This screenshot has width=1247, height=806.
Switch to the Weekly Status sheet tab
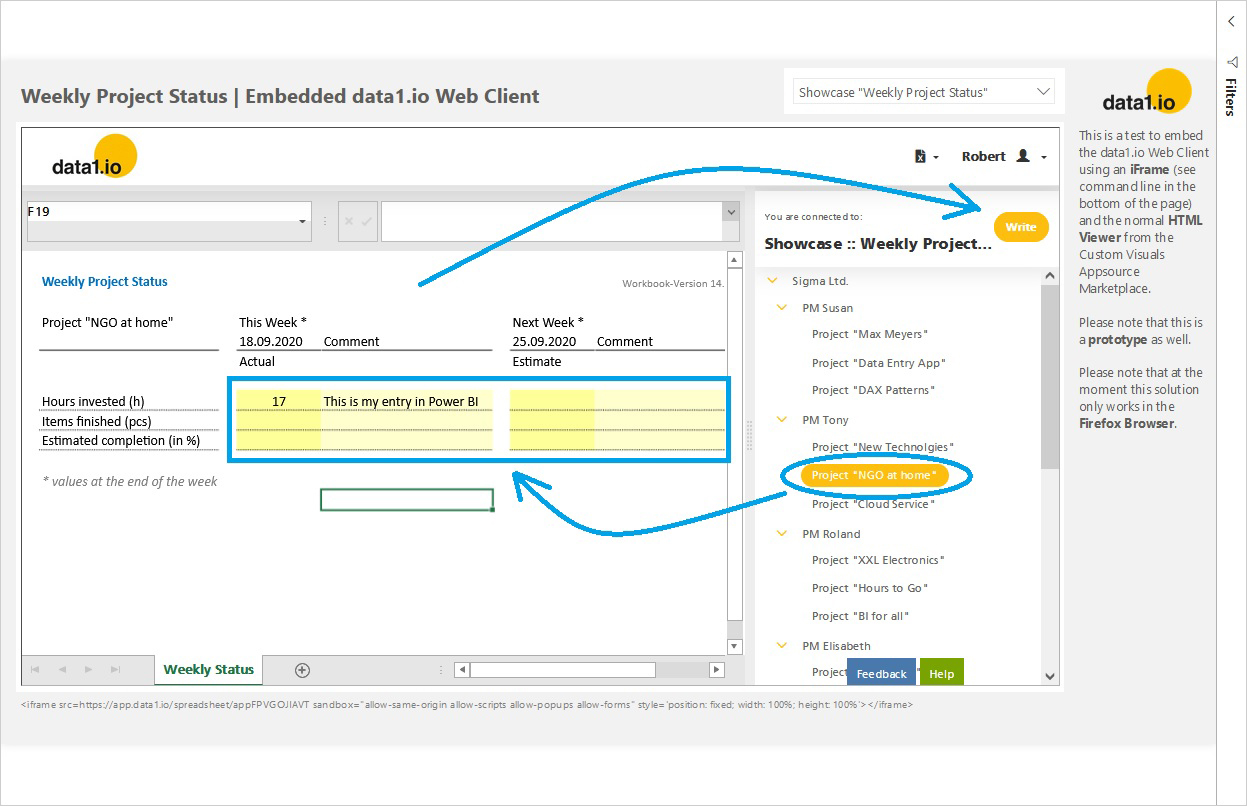point(207,670)
